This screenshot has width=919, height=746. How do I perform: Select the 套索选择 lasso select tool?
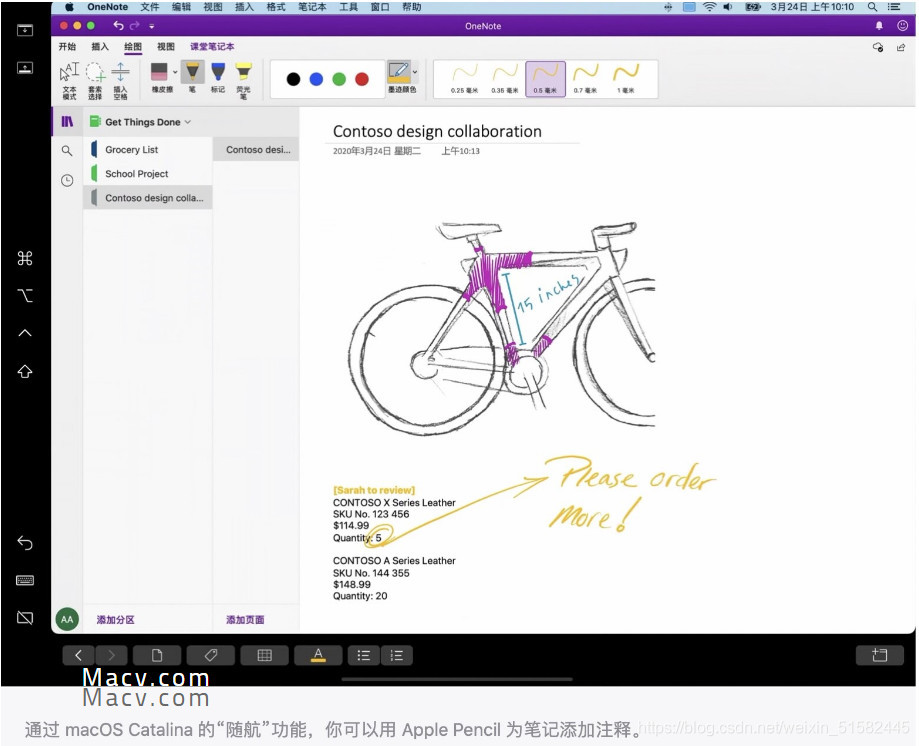pyautogui.click(x=95, y=80)
